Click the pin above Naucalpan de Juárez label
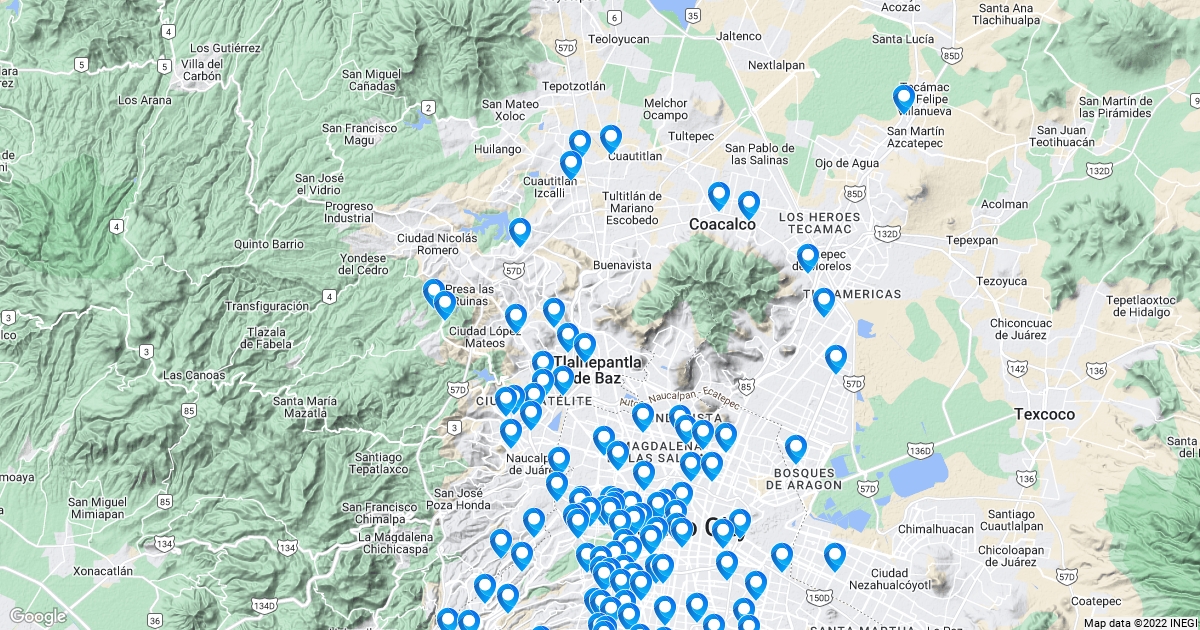 coord(511,433)
